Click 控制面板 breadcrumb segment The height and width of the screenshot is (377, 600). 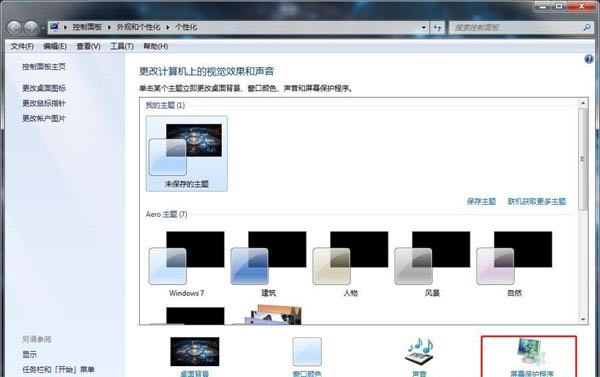pos(87,27)
